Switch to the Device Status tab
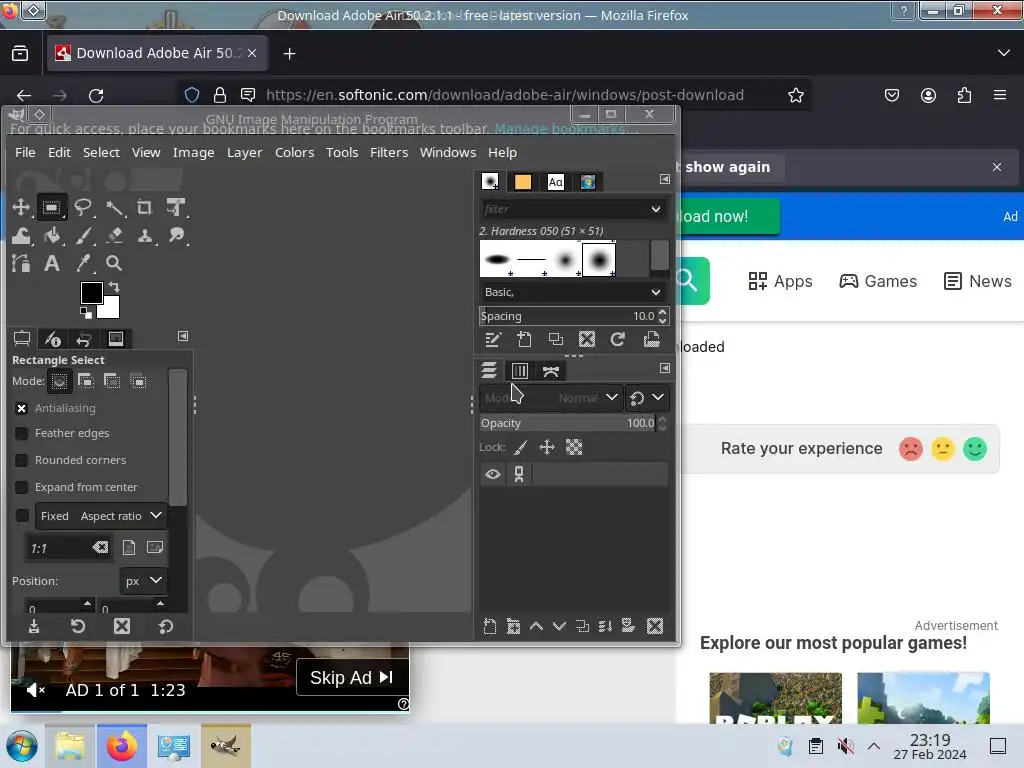Viewport: 1024px width, 768px height. [52, 338]
